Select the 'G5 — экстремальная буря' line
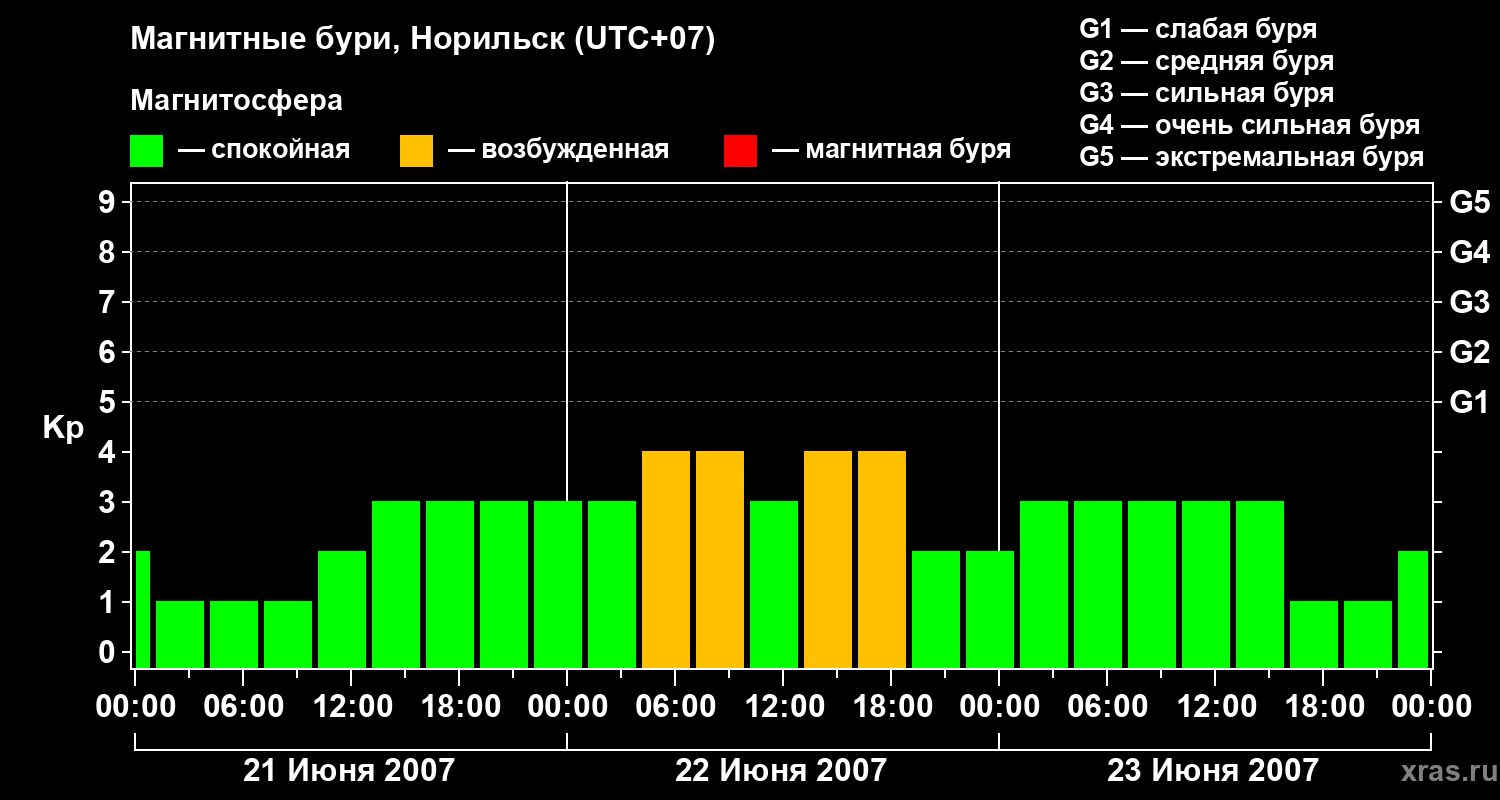The width and height of the screenshot is (1500, 800). point(1252,158)
